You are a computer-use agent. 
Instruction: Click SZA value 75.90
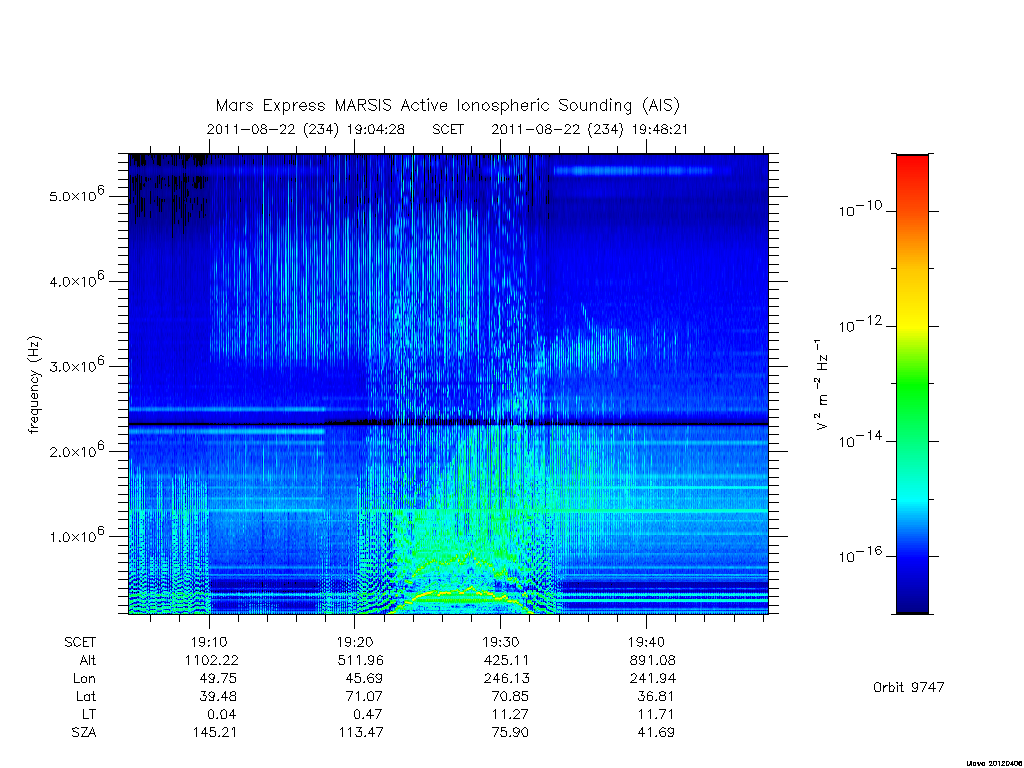point(510,733)
